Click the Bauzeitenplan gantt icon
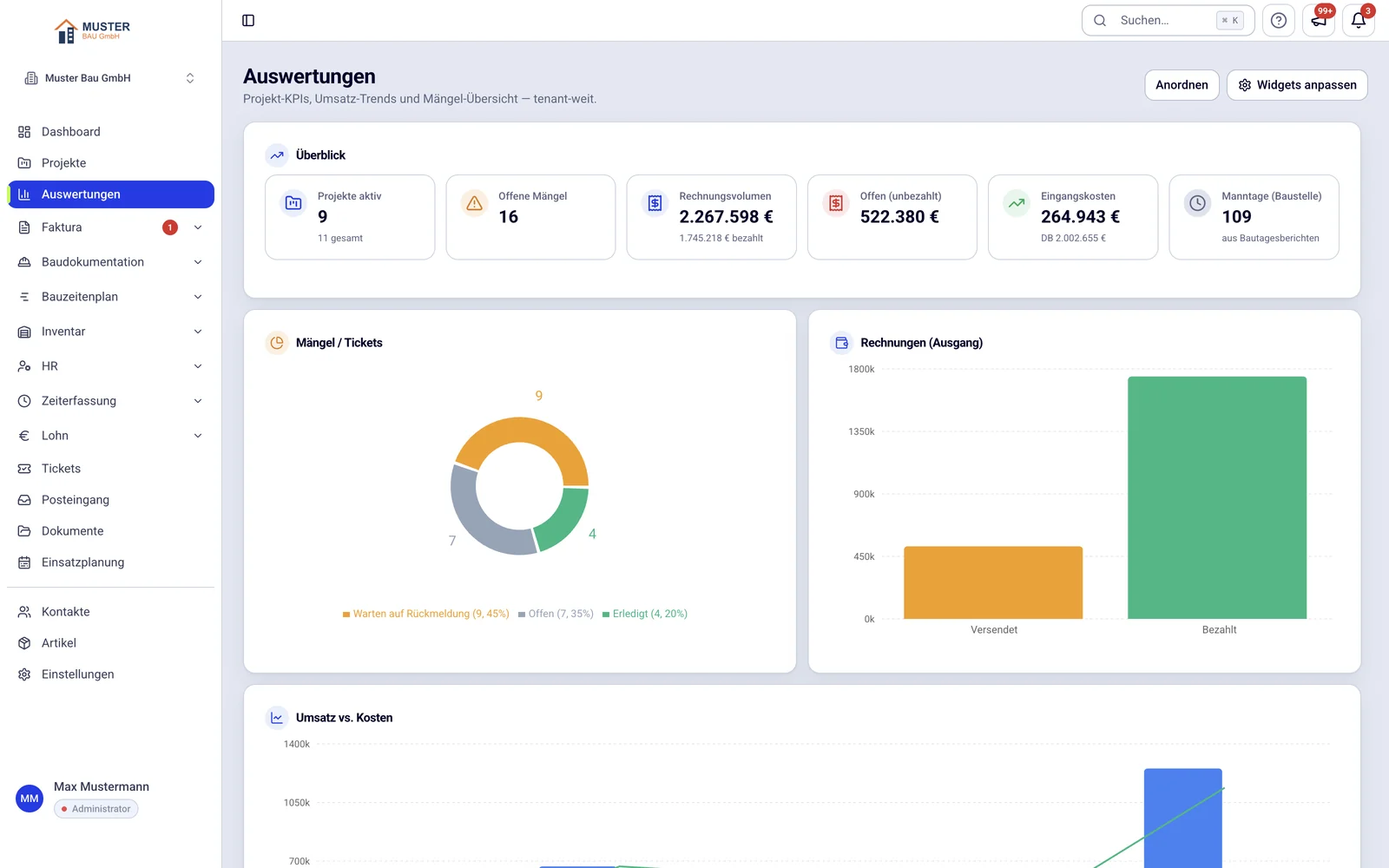This screenshot has width=1389, height=868. [x=24, y=297]
